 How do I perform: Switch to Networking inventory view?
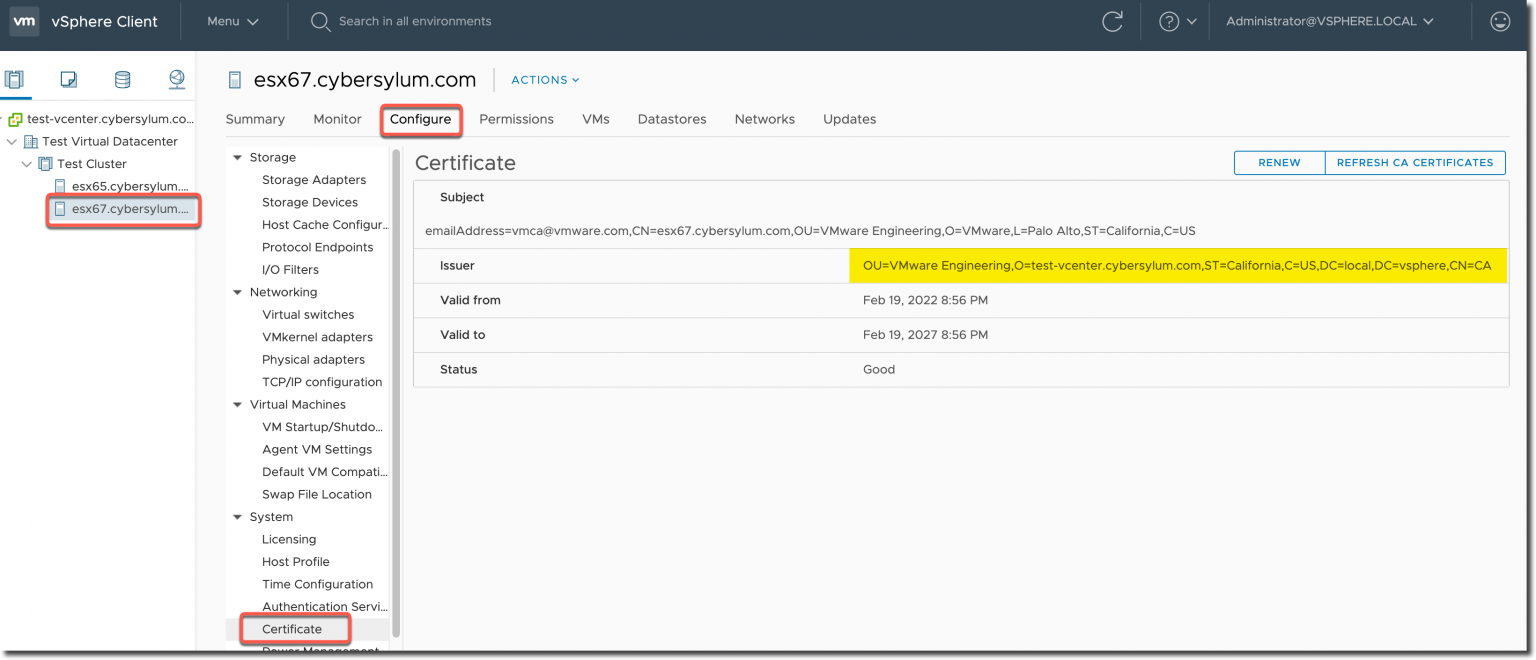click(x=177, y=80)
